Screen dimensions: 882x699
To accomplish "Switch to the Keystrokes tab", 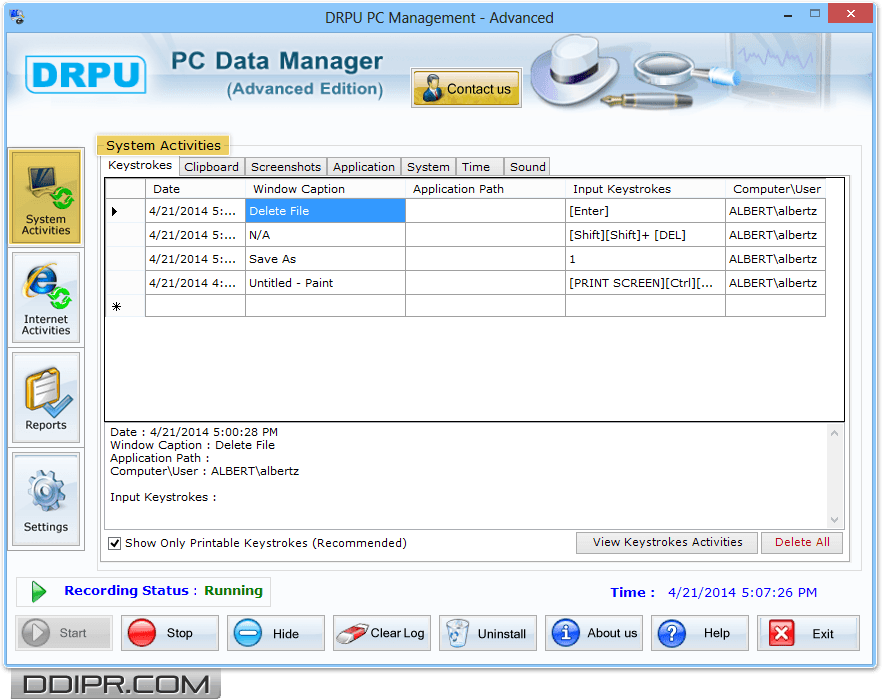I will 140,165.
